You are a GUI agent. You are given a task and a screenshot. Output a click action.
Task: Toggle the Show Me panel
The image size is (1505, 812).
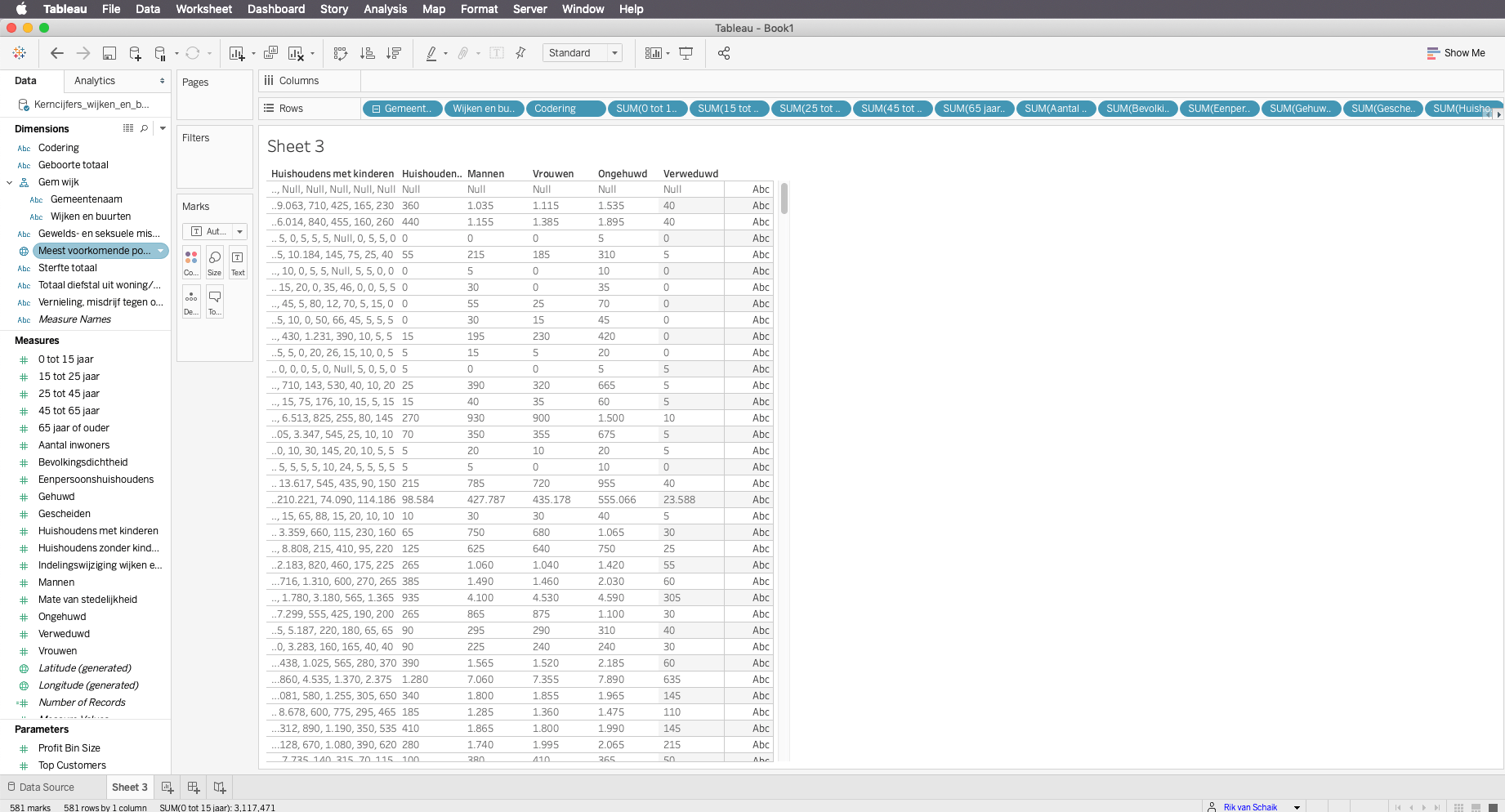(x=1455, y=53)
